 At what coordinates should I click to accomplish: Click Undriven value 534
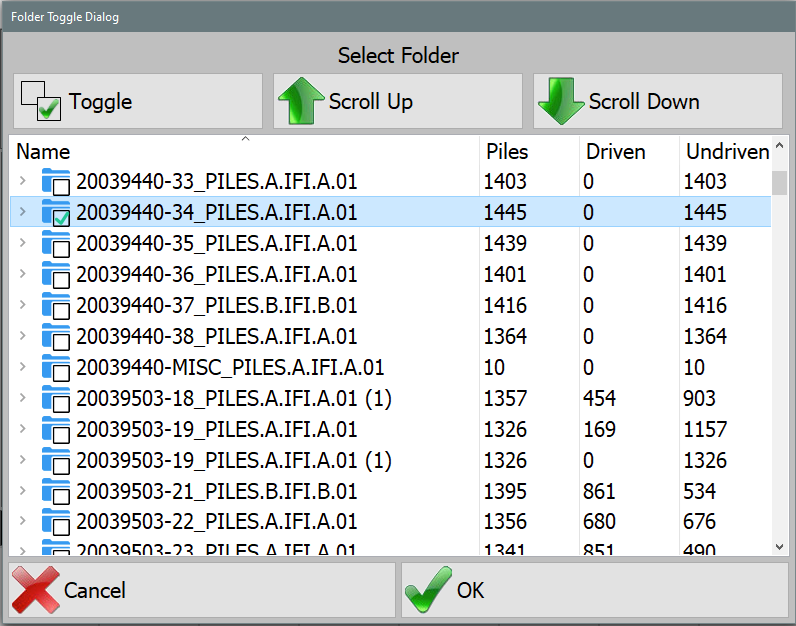pos(699,491)
